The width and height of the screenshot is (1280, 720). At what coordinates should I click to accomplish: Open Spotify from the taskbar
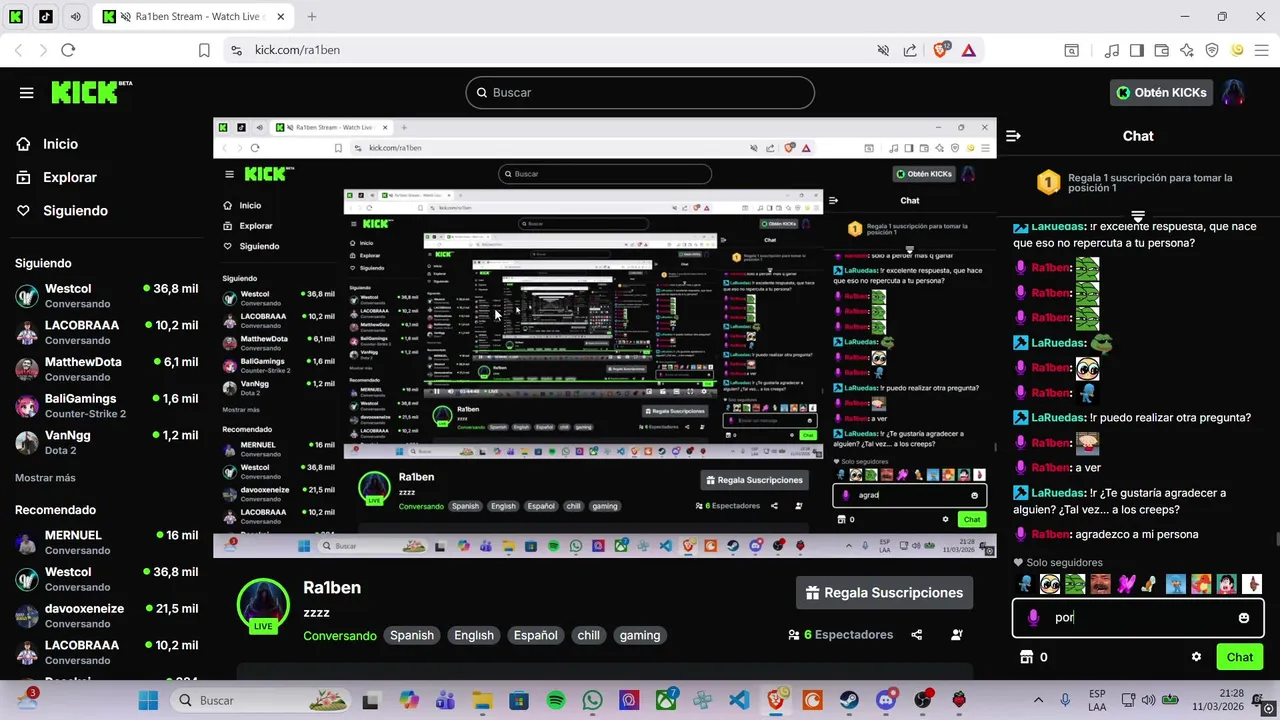556,700
